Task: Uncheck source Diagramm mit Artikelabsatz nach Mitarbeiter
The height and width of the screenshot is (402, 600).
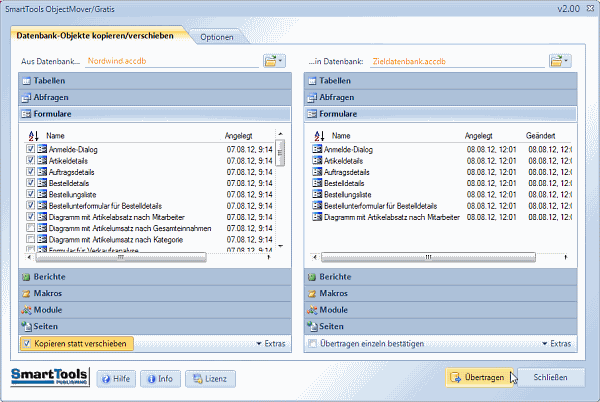Action: [31, 216]
